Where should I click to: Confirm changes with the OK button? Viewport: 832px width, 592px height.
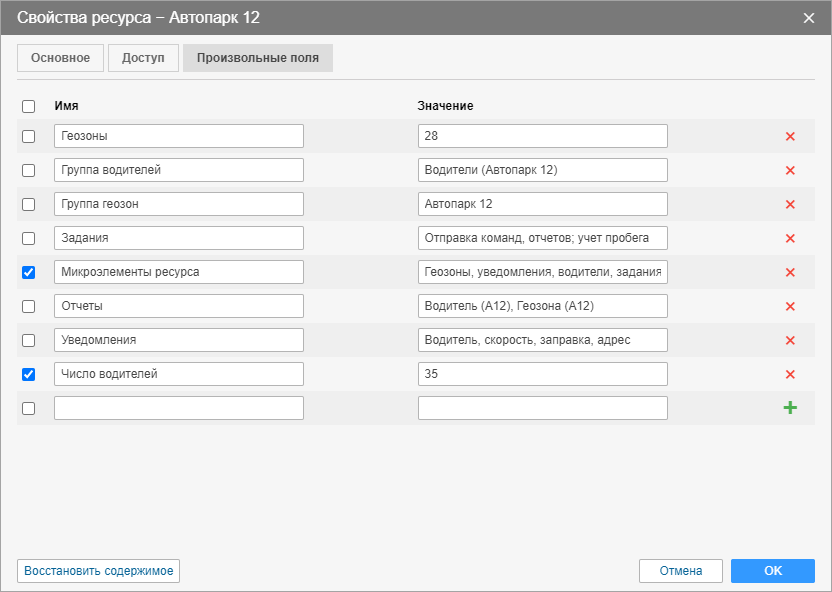point(772,571)
